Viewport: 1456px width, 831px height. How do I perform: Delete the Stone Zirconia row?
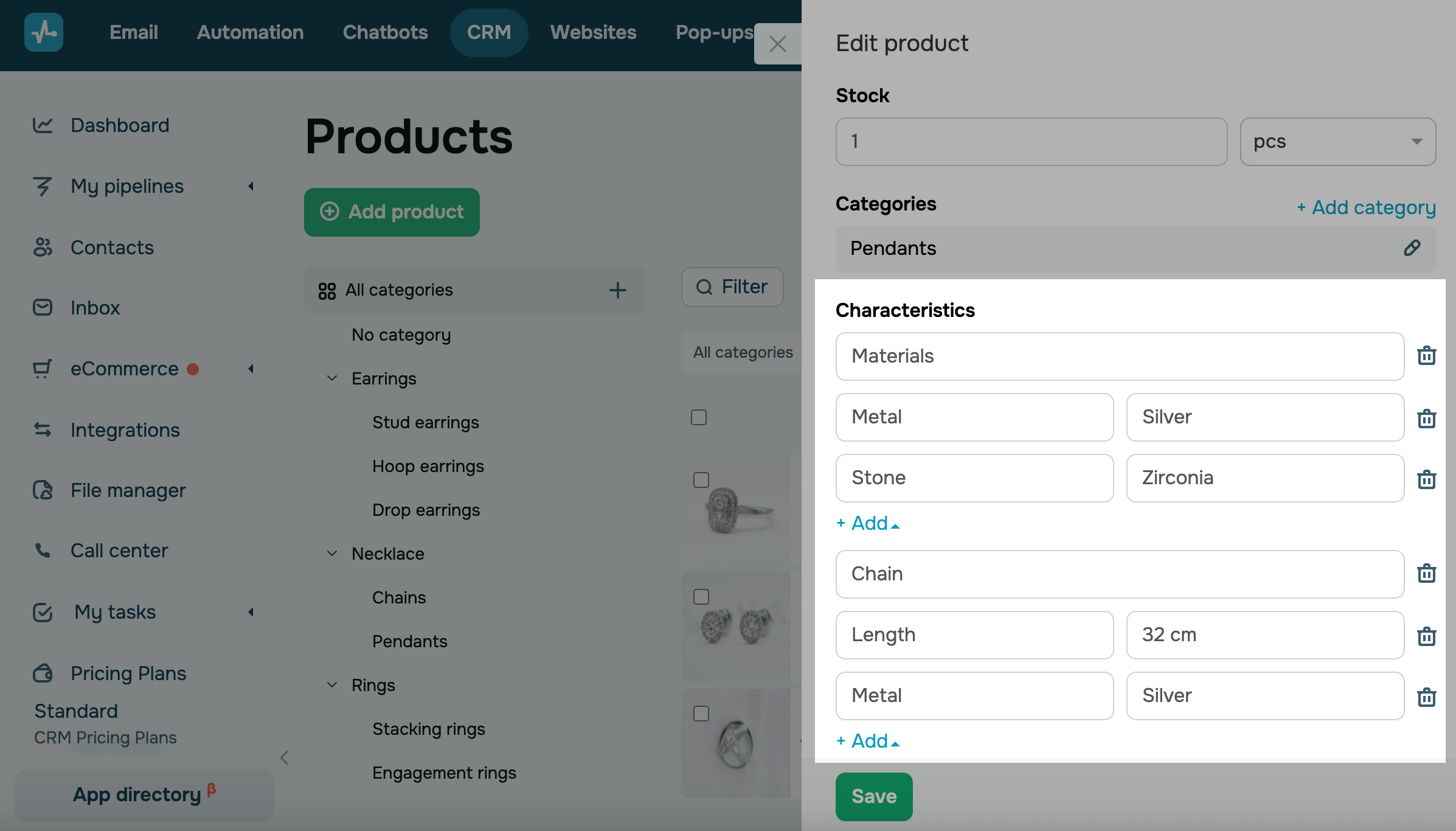coord(1426,479)
